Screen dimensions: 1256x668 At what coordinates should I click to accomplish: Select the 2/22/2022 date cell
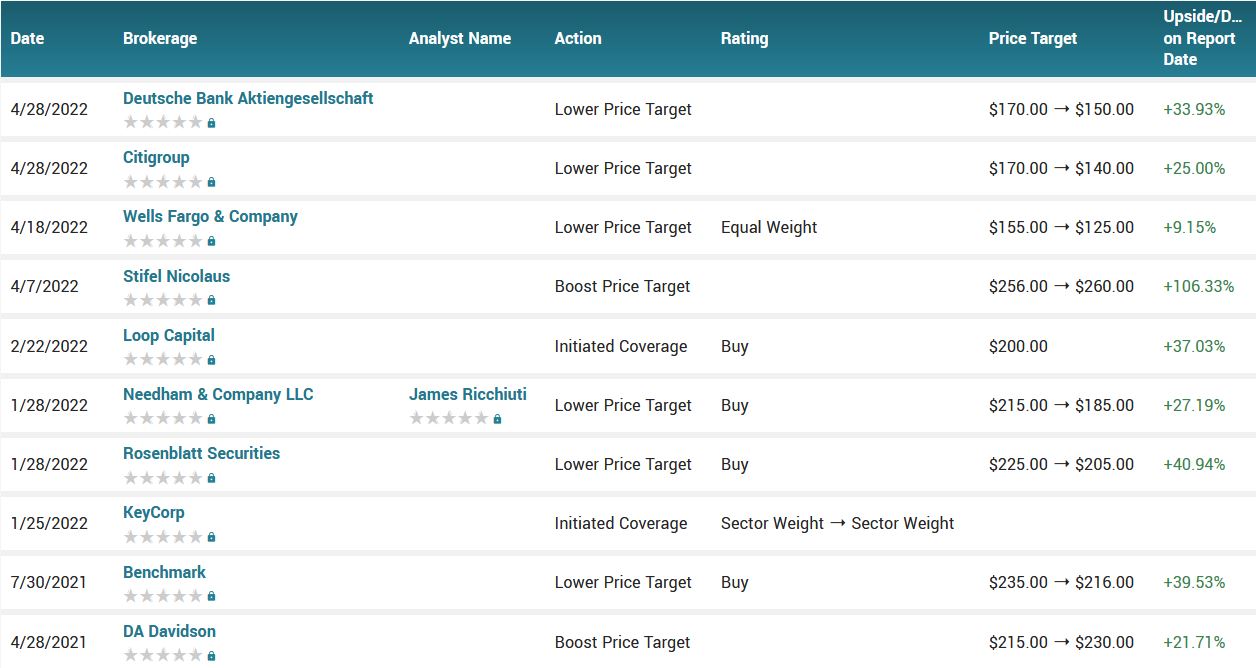[49, 346]
